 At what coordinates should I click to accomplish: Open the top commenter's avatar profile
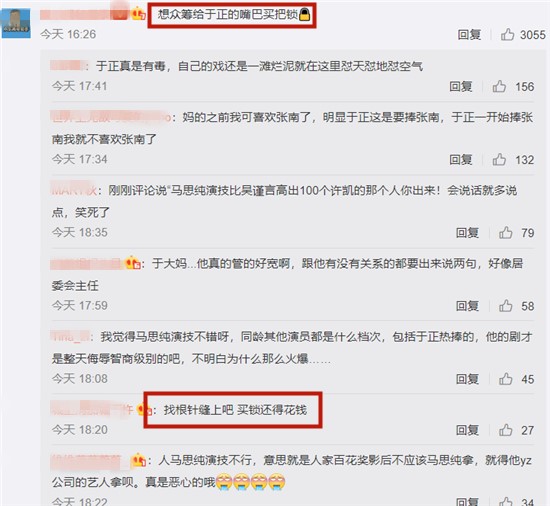(x=16, y=24)
